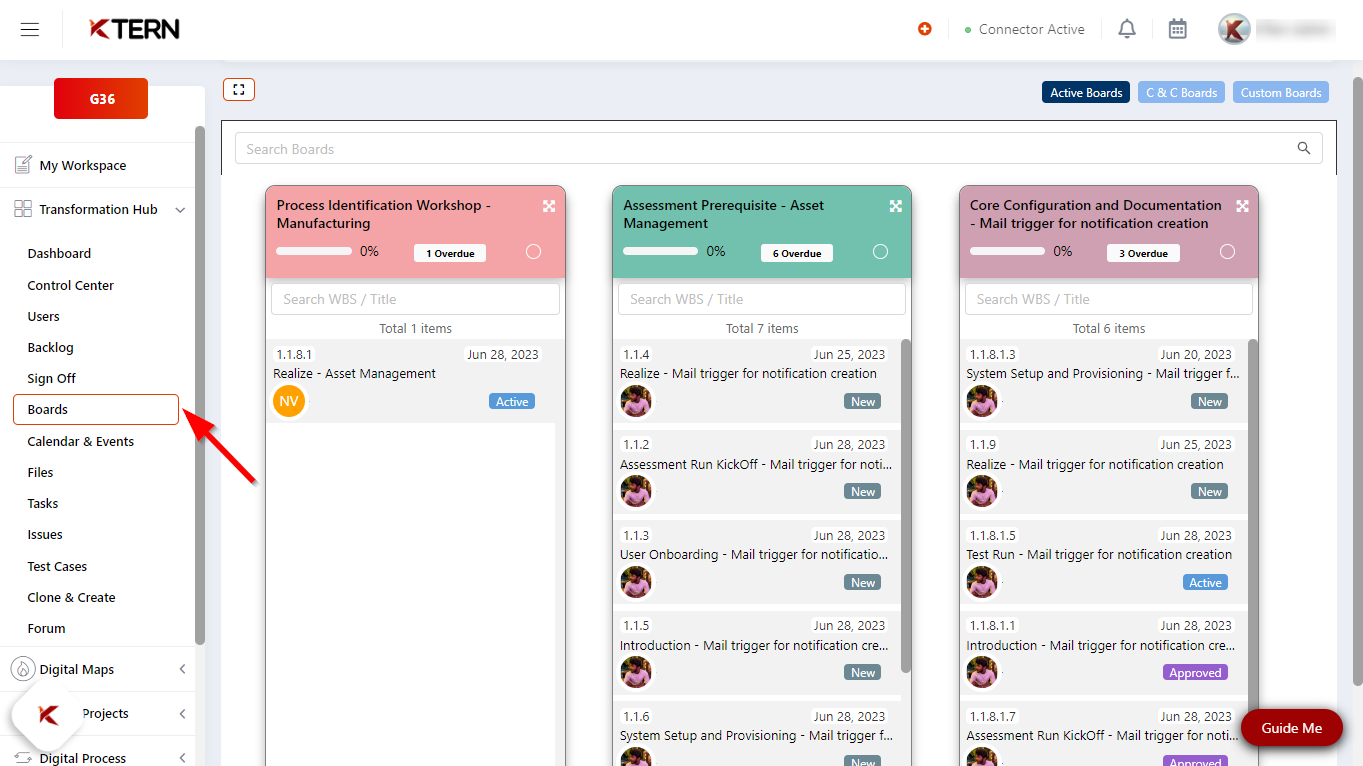Select the radio circle on Assessment Prerequisite board

click(x=880, y=252)
